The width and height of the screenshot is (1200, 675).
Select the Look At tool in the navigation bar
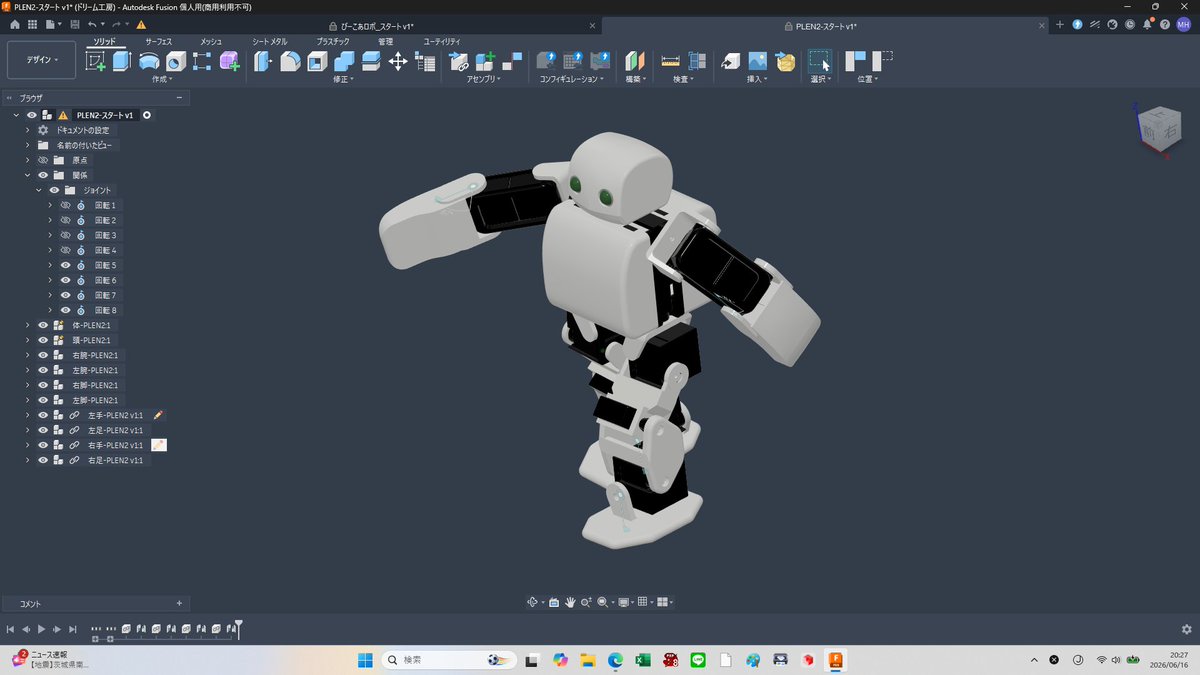coord(554,602)
